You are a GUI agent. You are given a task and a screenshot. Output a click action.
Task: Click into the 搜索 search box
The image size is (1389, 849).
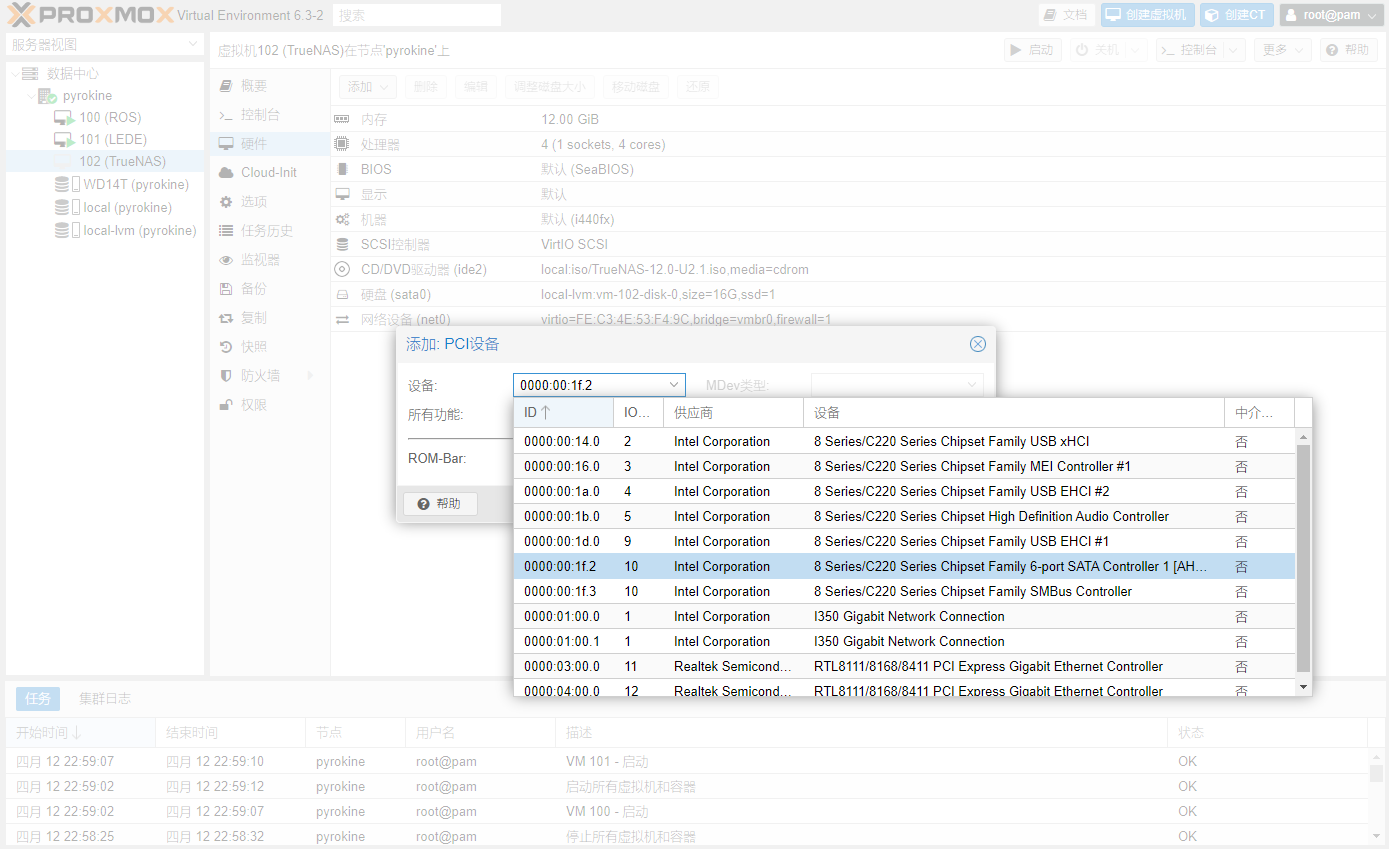tap(417, 15)
